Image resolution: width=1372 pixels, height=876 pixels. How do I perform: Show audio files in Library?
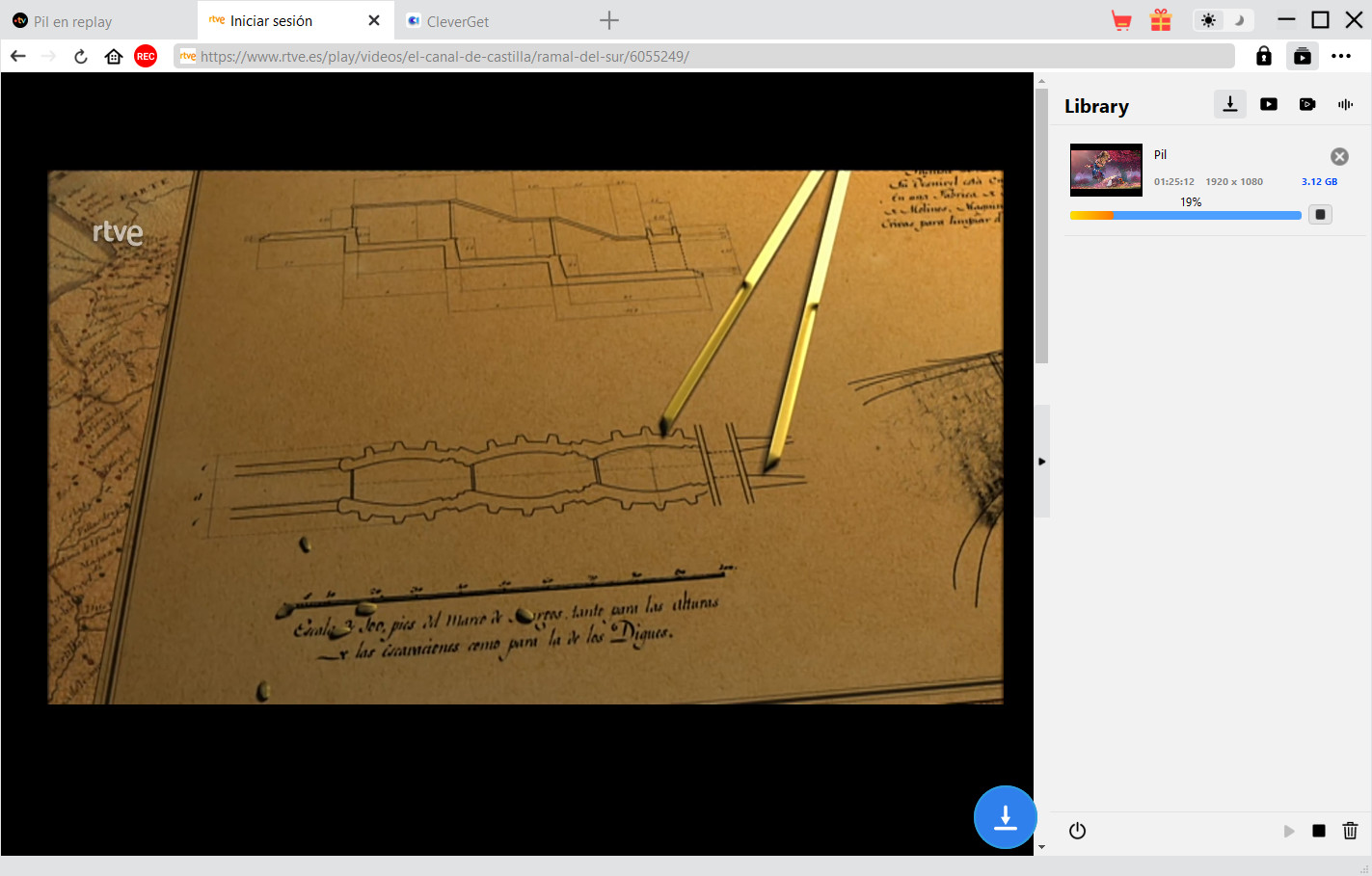coord(1346,104)
